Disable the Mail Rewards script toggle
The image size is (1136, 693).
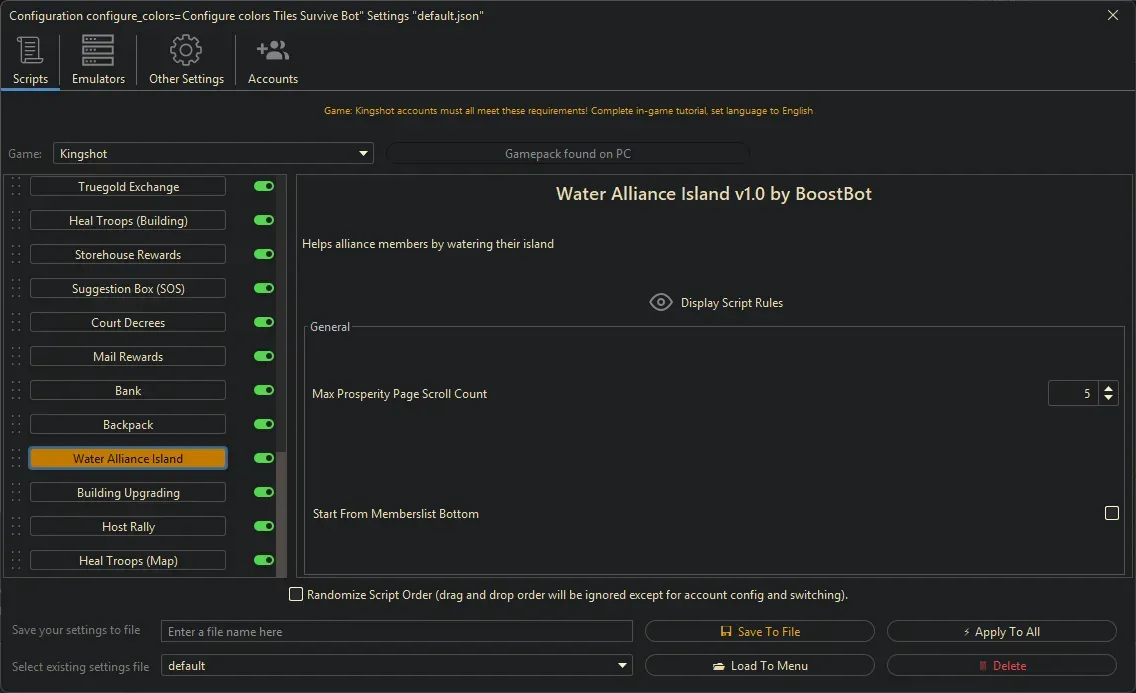click(x=264, y=356)
